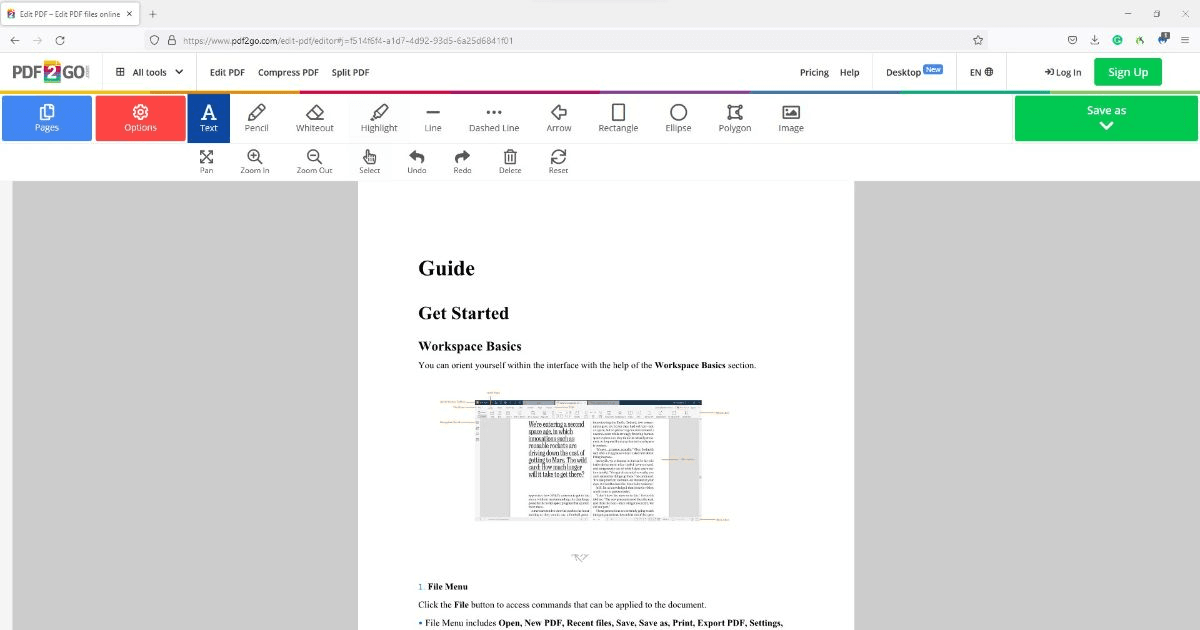Reset all edits
The image size is (1200, 630).
click(x=558, y=161)
